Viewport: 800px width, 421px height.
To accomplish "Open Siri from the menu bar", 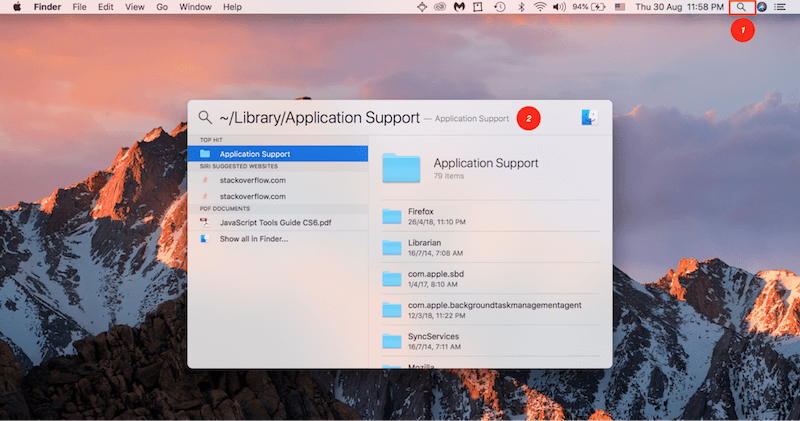I will (x=762, y=7).
